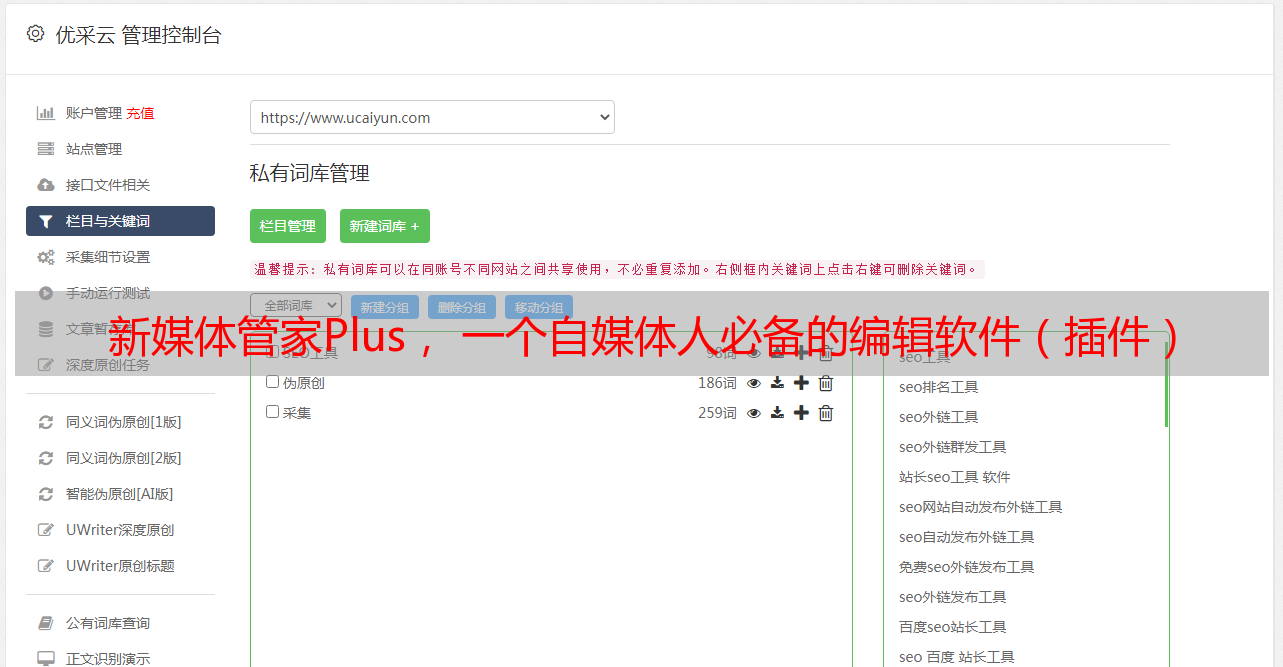1283x667 pixels.
Task: Click the red 充值 link
Action: [x=140, y=113]
